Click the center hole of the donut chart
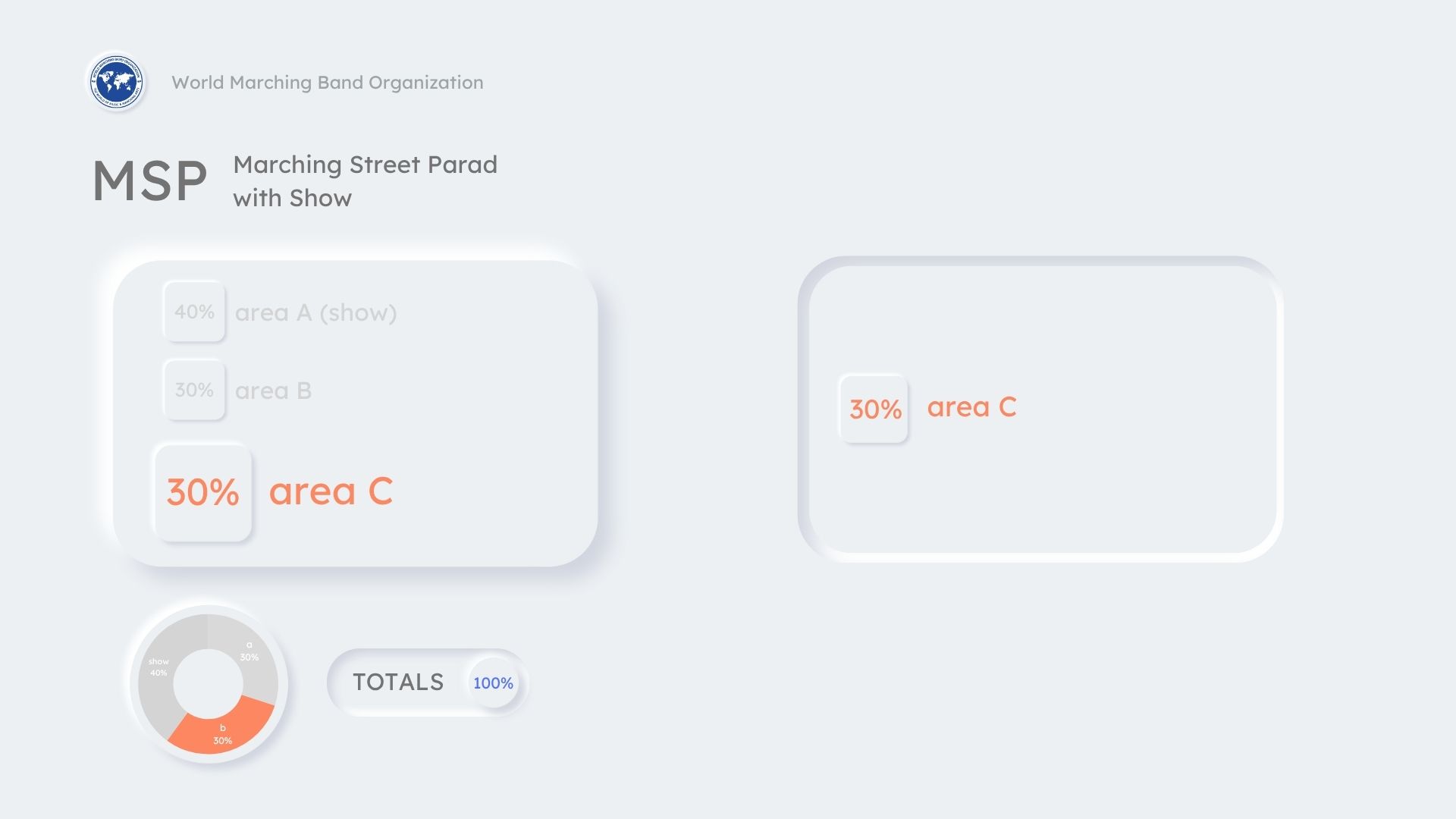Viewport: 1456px width, 819px height. tap(208, 683)
